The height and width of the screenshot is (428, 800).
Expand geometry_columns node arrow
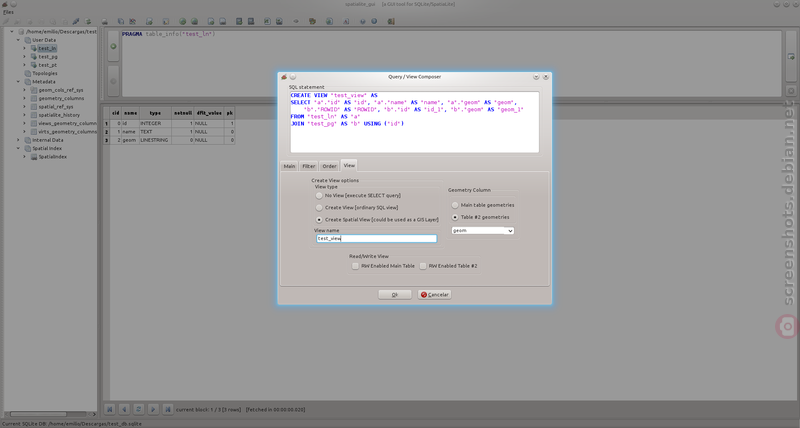pos(24,98)
